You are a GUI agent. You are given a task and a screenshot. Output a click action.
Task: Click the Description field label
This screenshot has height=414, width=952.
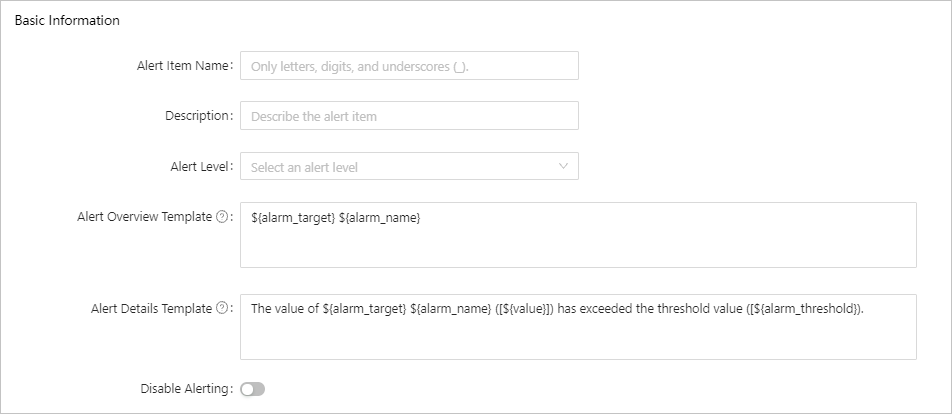pos(198,116)
